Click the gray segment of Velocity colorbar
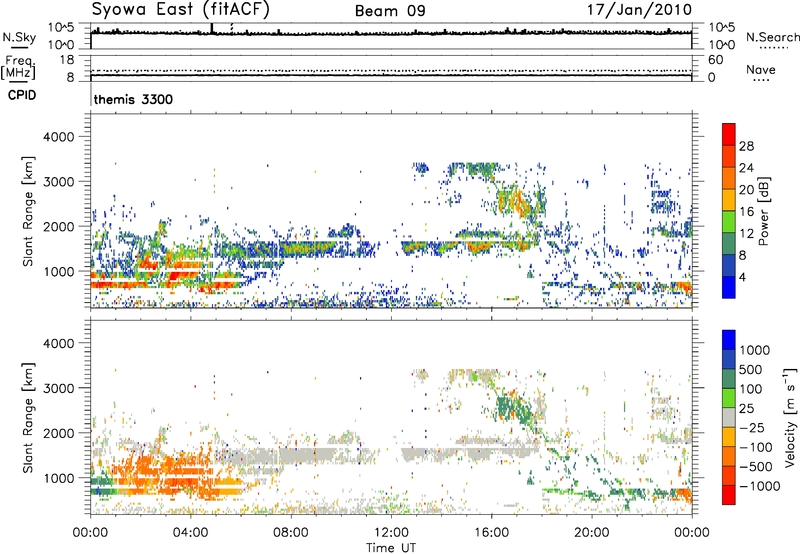 click(729, 417)
